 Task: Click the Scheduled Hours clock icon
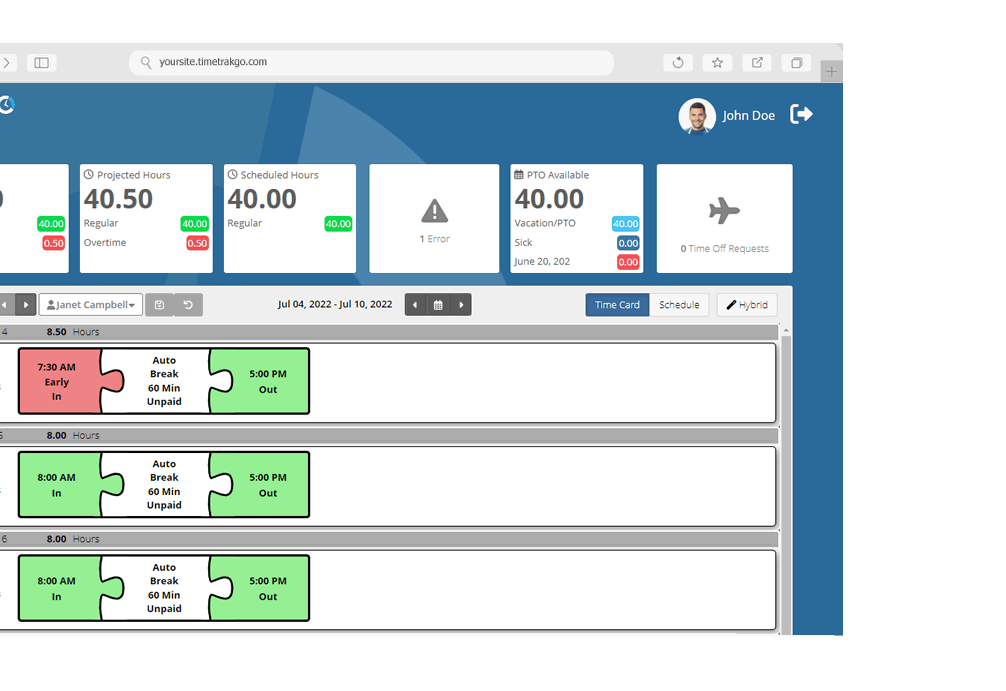tap(232, 175)
